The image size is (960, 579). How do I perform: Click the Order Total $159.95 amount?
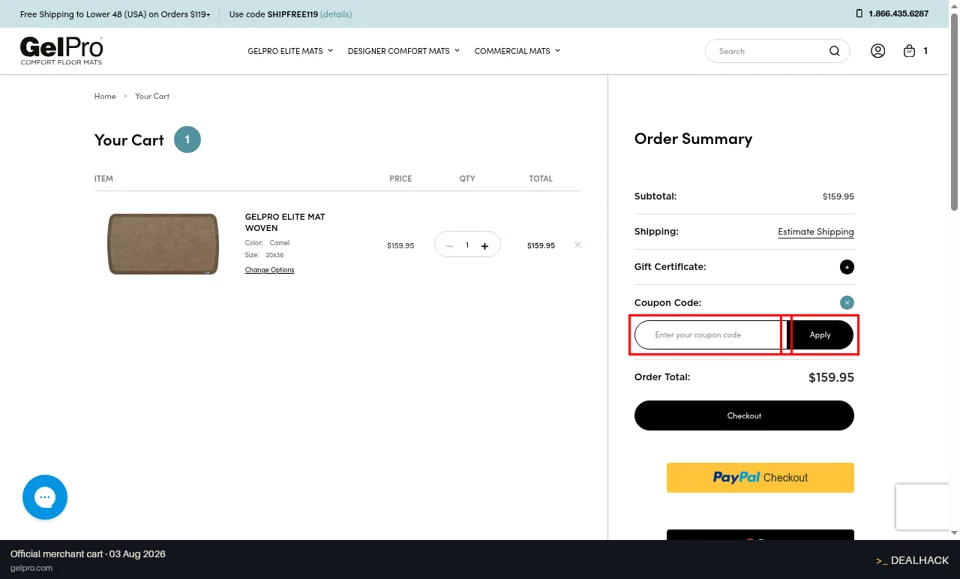[831, 378]
